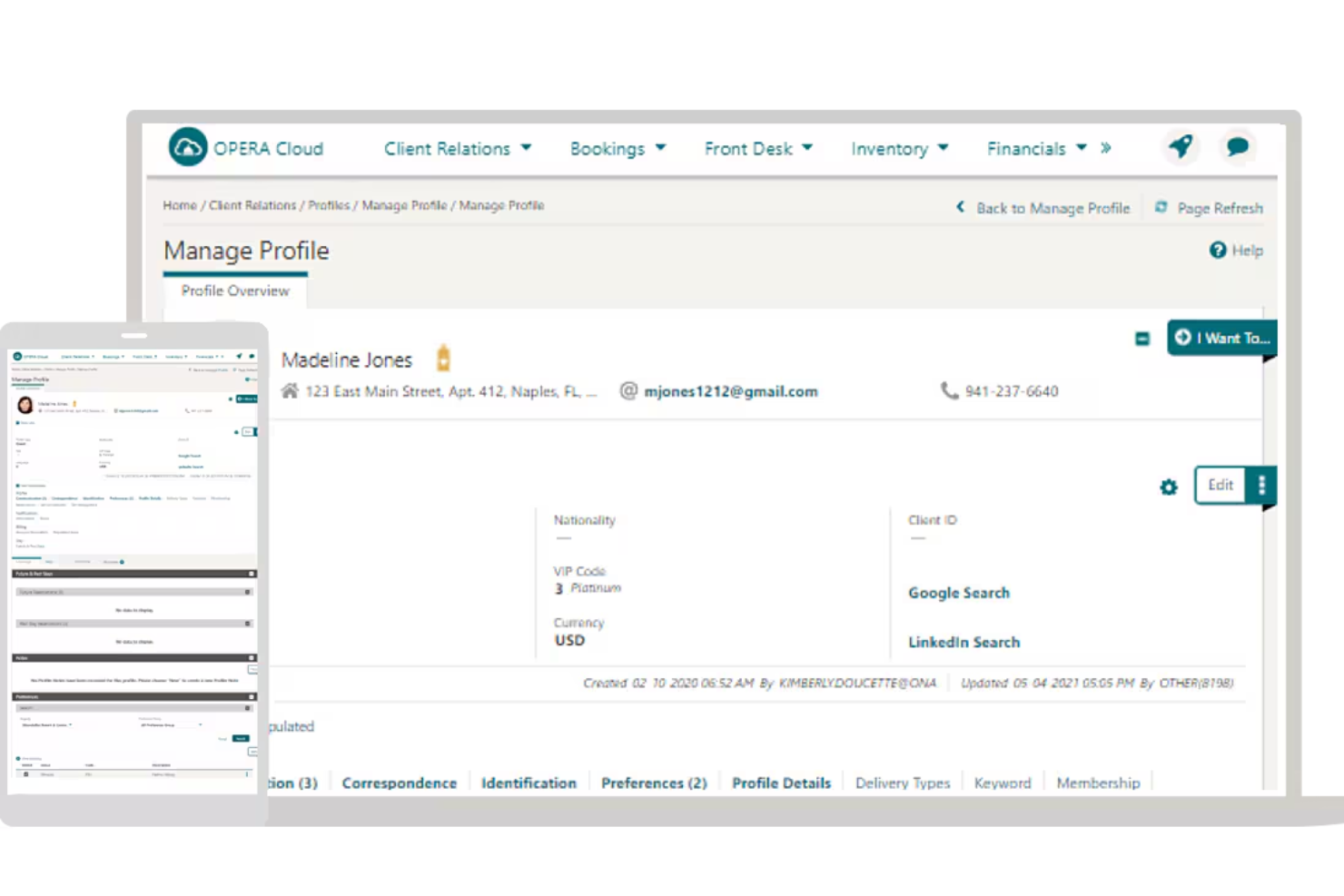Click the home address icon beside Madeline's address

pos(290,390)
